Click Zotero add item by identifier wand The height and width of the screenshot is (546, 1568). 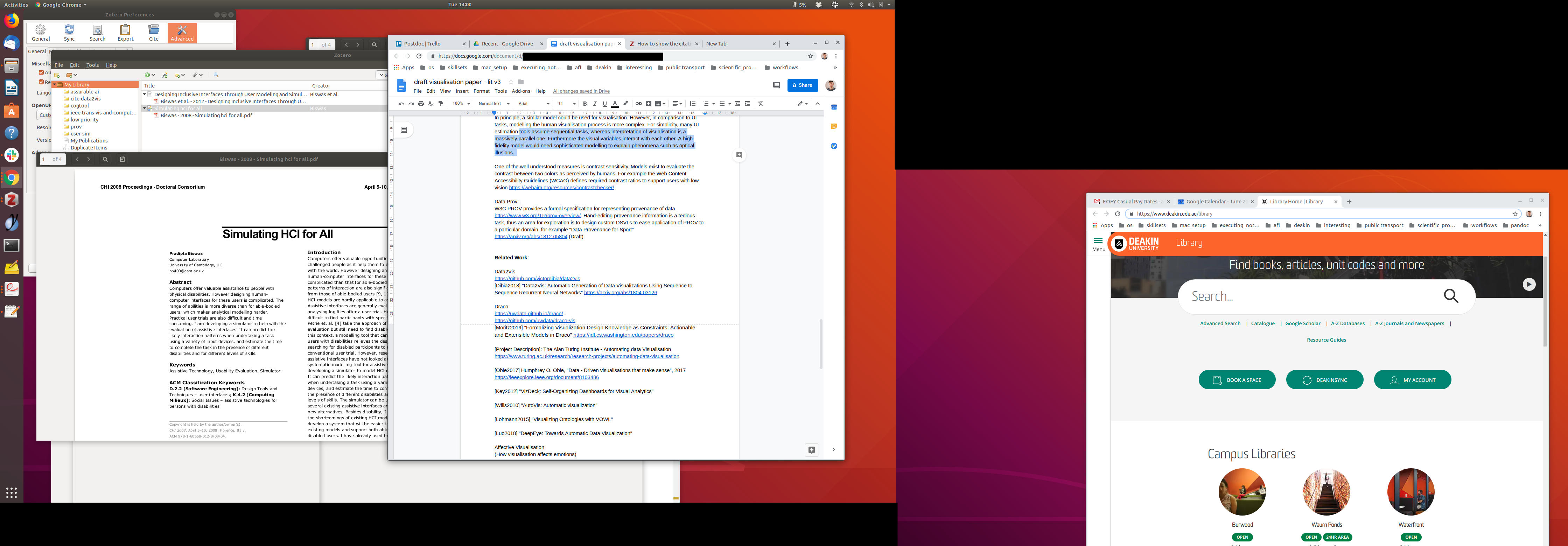[165, 75]
